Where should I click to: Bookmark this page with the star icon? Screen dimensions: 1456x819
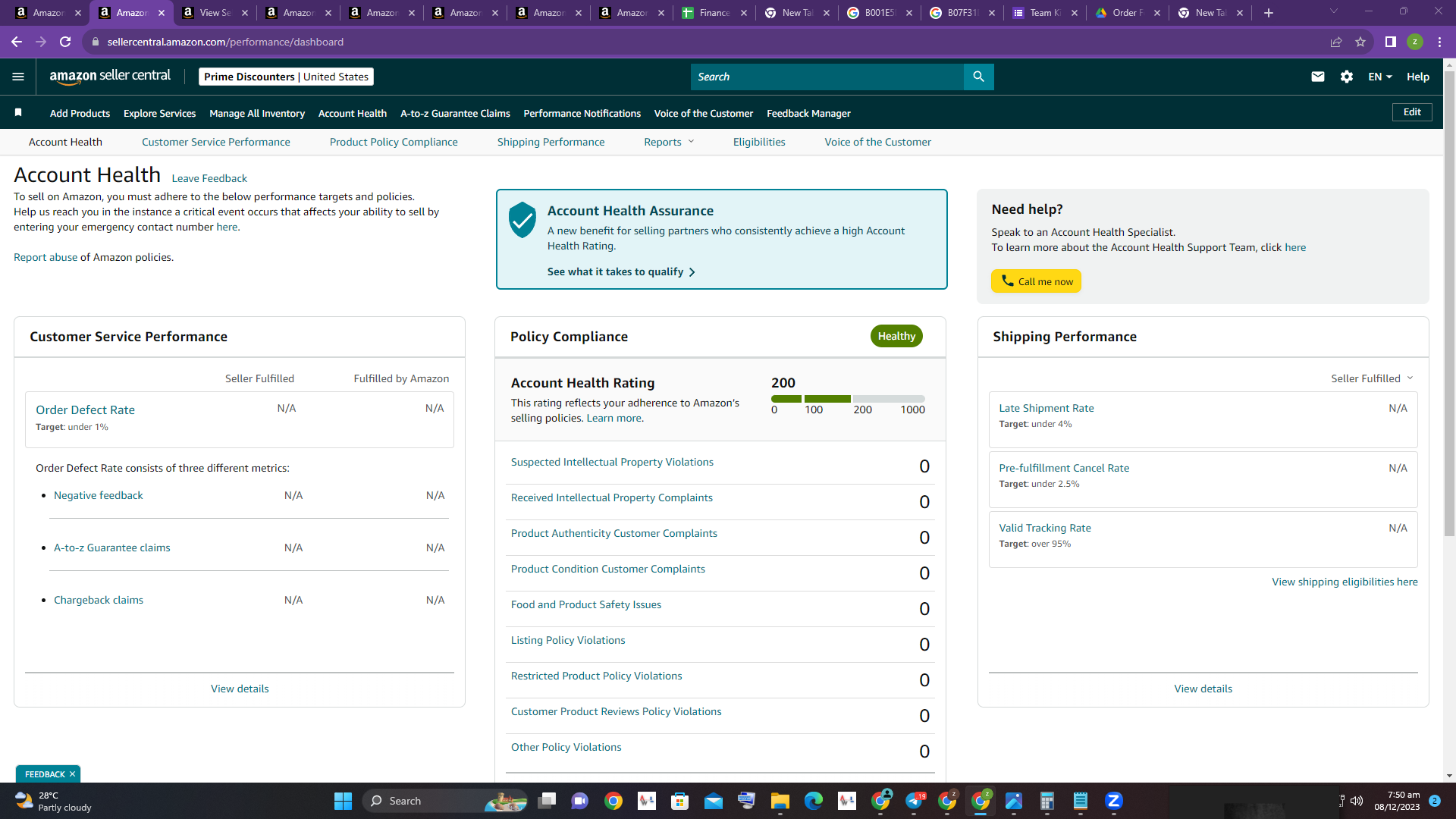point(1360,42)
